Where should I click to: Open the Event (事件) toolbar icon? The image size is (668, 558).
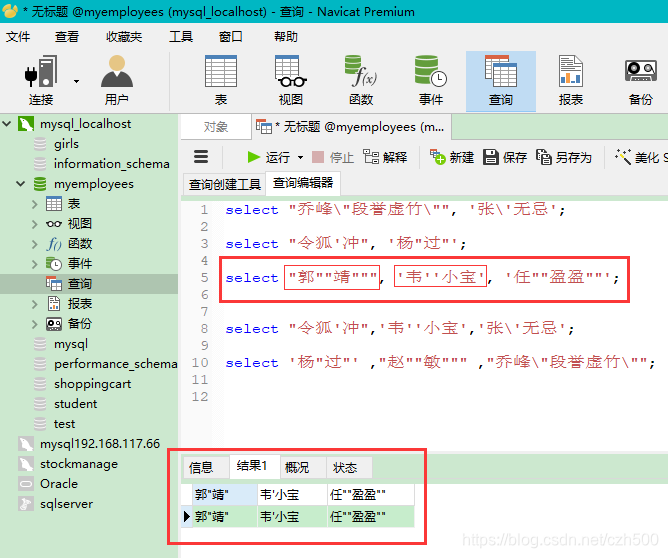431,72
